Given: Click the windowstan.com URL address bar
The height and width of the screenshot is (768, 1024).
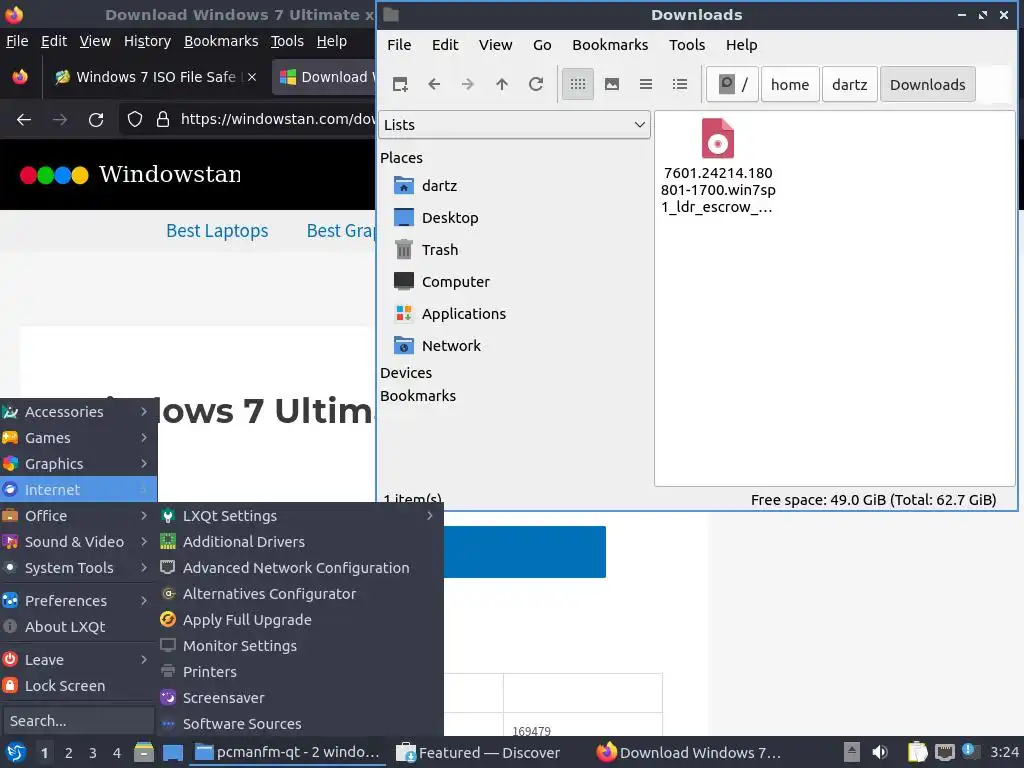Looking at the screenshot, I should click(x=277, y=119).
